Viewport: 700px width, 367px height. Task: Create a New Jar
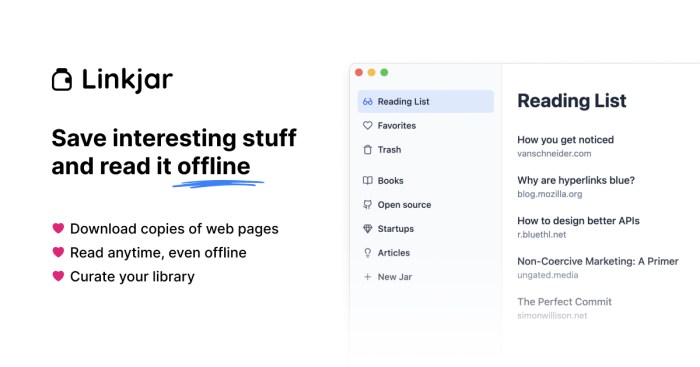point(425,277)
